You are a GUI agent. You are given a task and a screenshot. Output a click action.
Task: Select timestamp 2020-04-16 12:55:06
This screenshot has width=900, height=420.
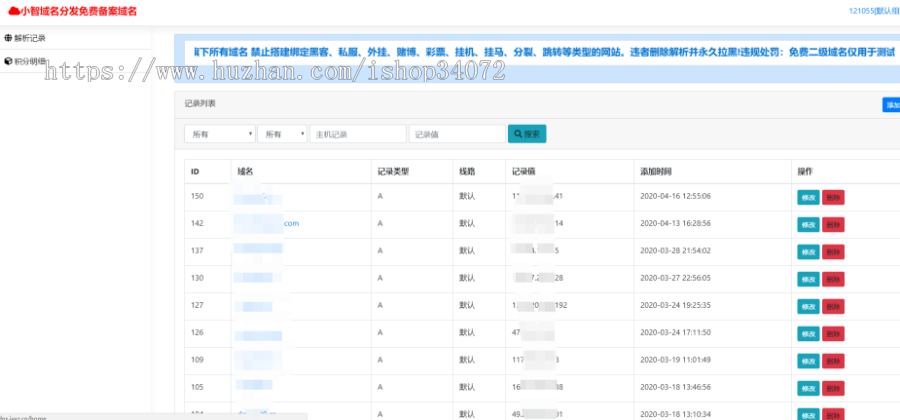676,196
